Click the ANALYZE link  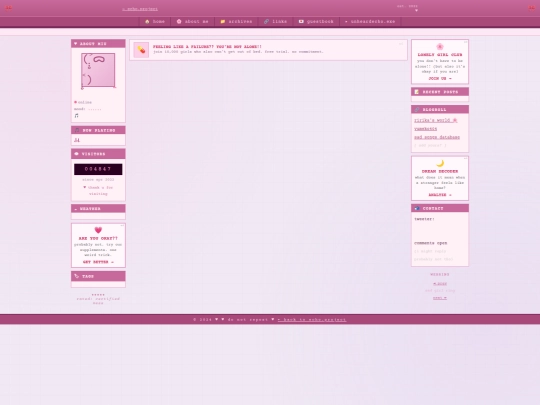click(x=440, y=195)
